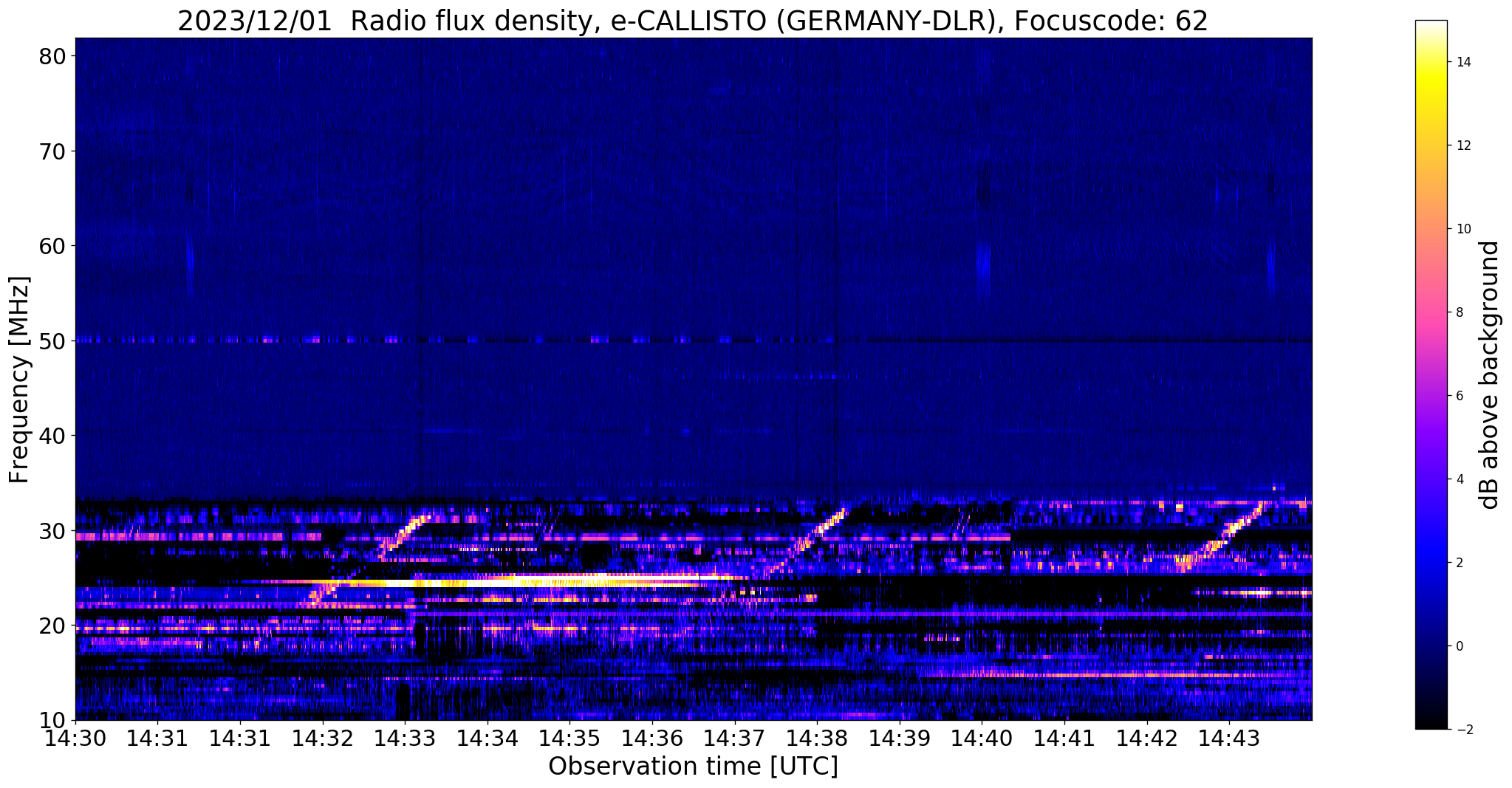Click the 'Observation time [UTC]' x-axis label
Viewport: 1512px width, 788px height.
coord(693,767)
